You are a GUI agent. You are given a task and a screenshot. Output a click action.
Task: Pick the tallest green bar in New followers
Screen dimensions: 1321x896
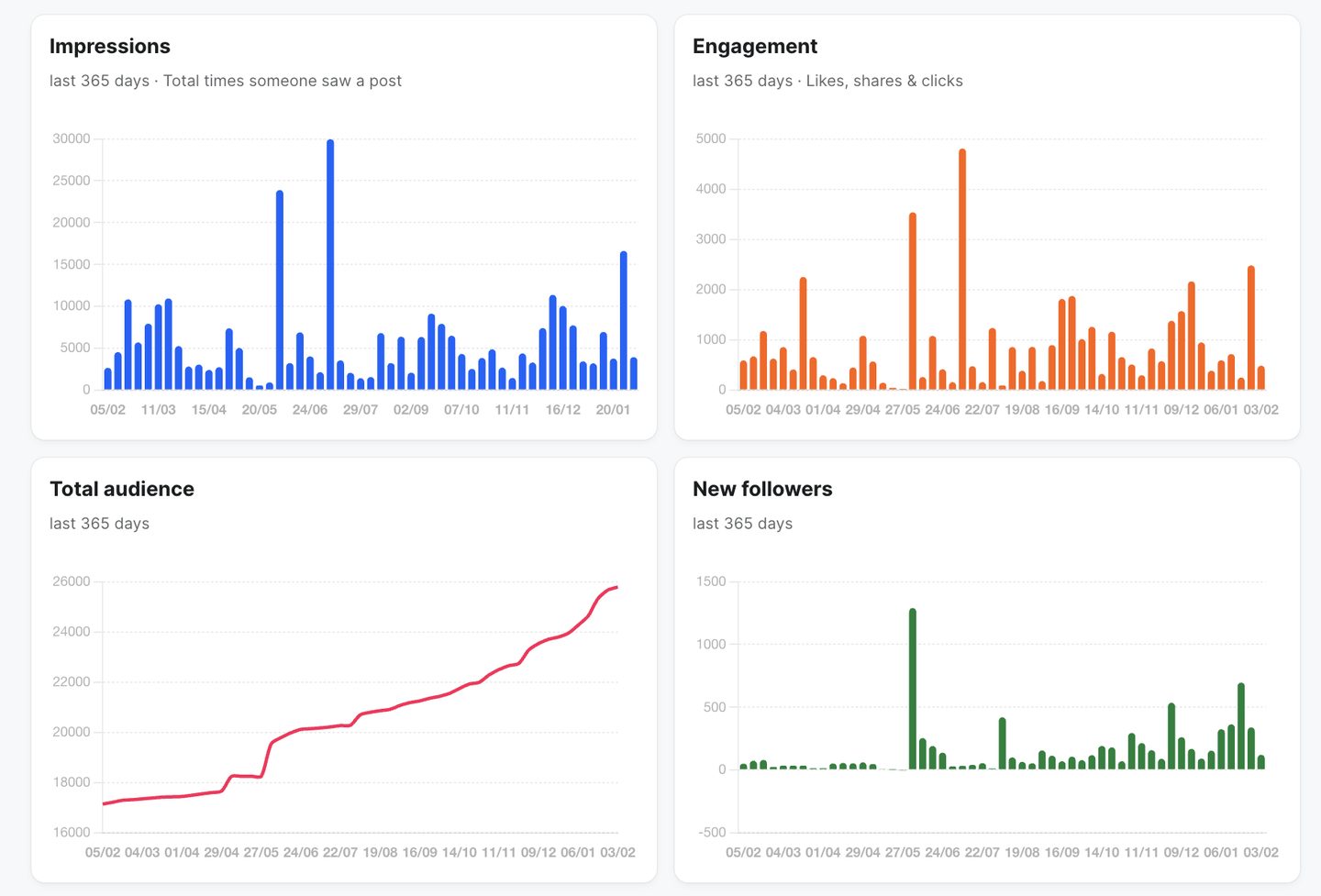click(913, 689)
